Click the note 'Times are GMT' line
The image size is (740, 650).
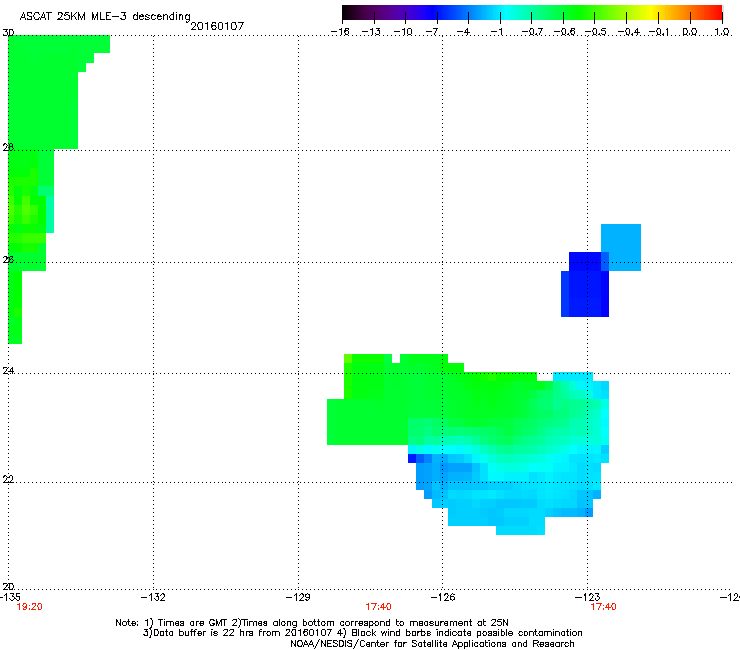[312, 623]
